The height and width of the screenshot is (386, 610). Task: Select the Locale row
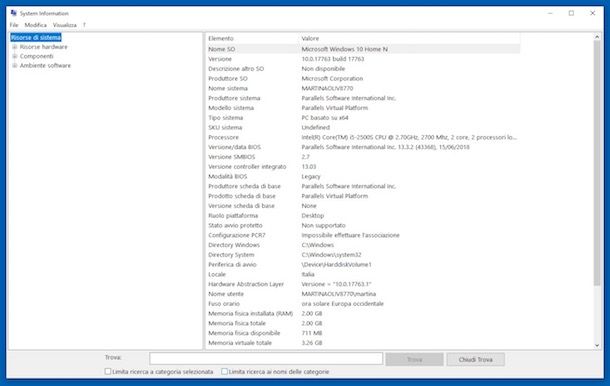363,274
